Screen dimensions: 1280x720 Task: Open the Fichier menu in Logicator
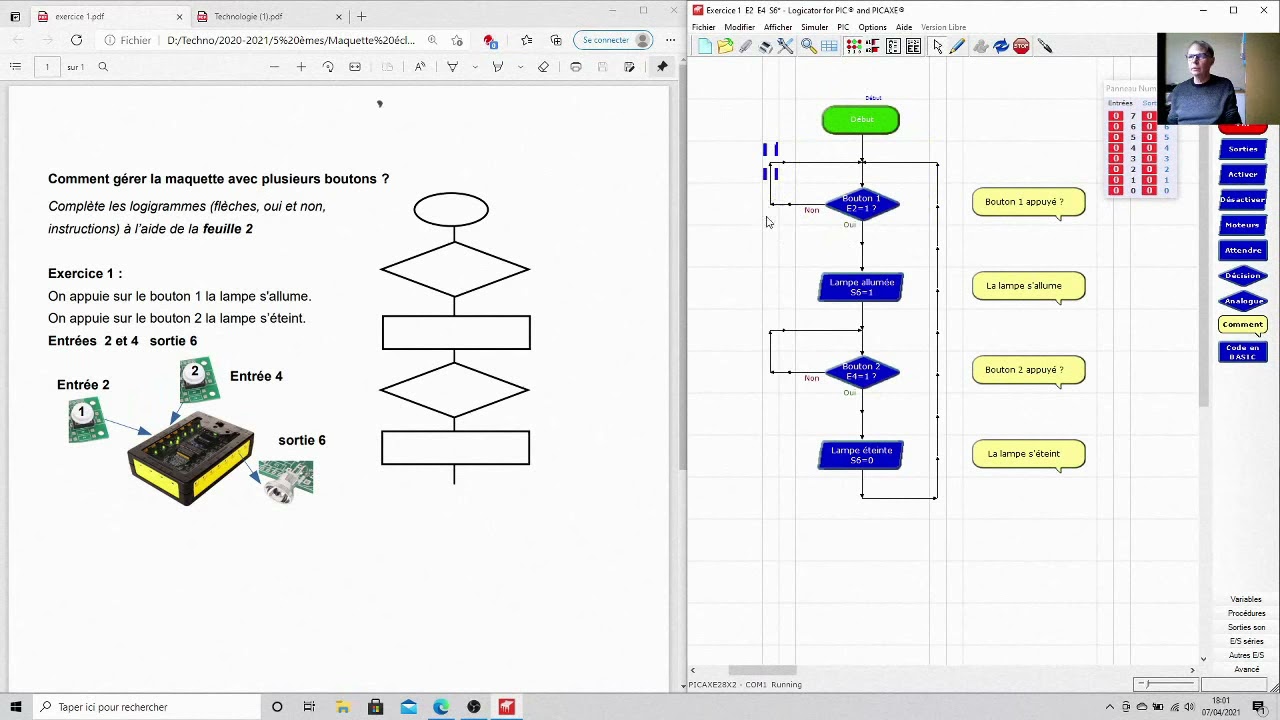click(704, 27)
